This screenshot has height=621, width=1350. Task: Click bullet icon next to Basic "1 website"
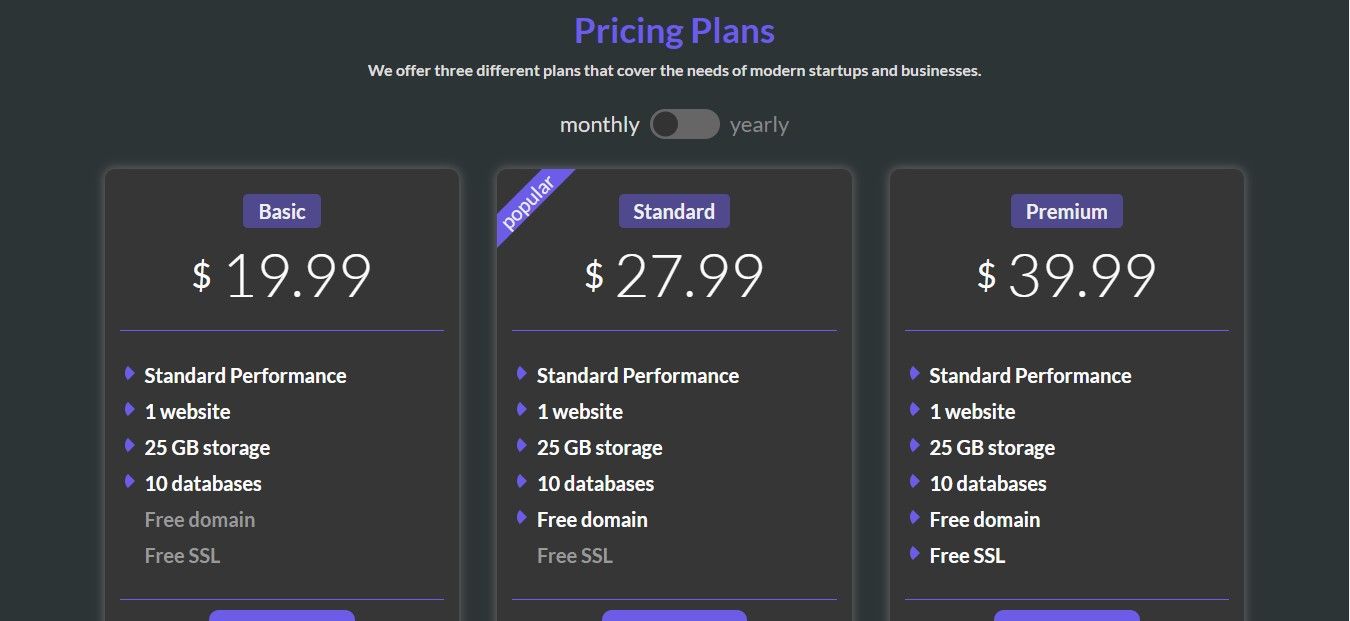coord(130,409)
